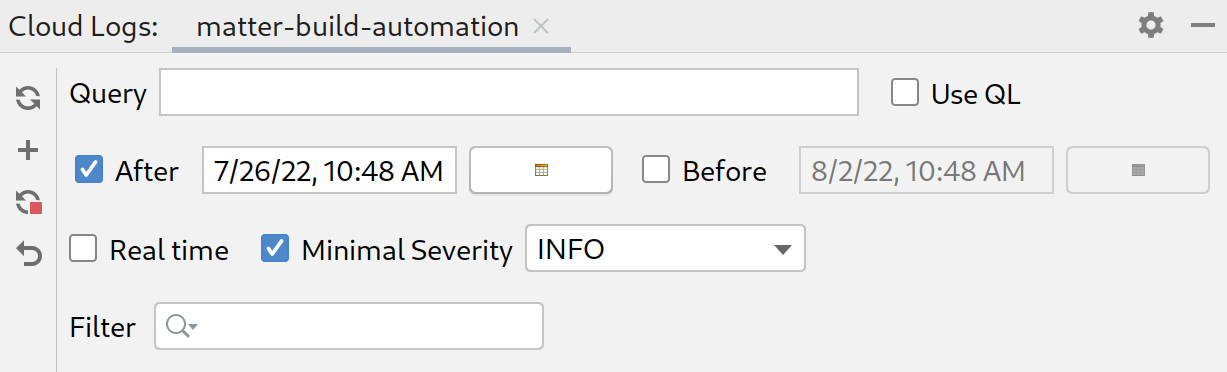Click the undo arrow icon in sidebar

29,256
